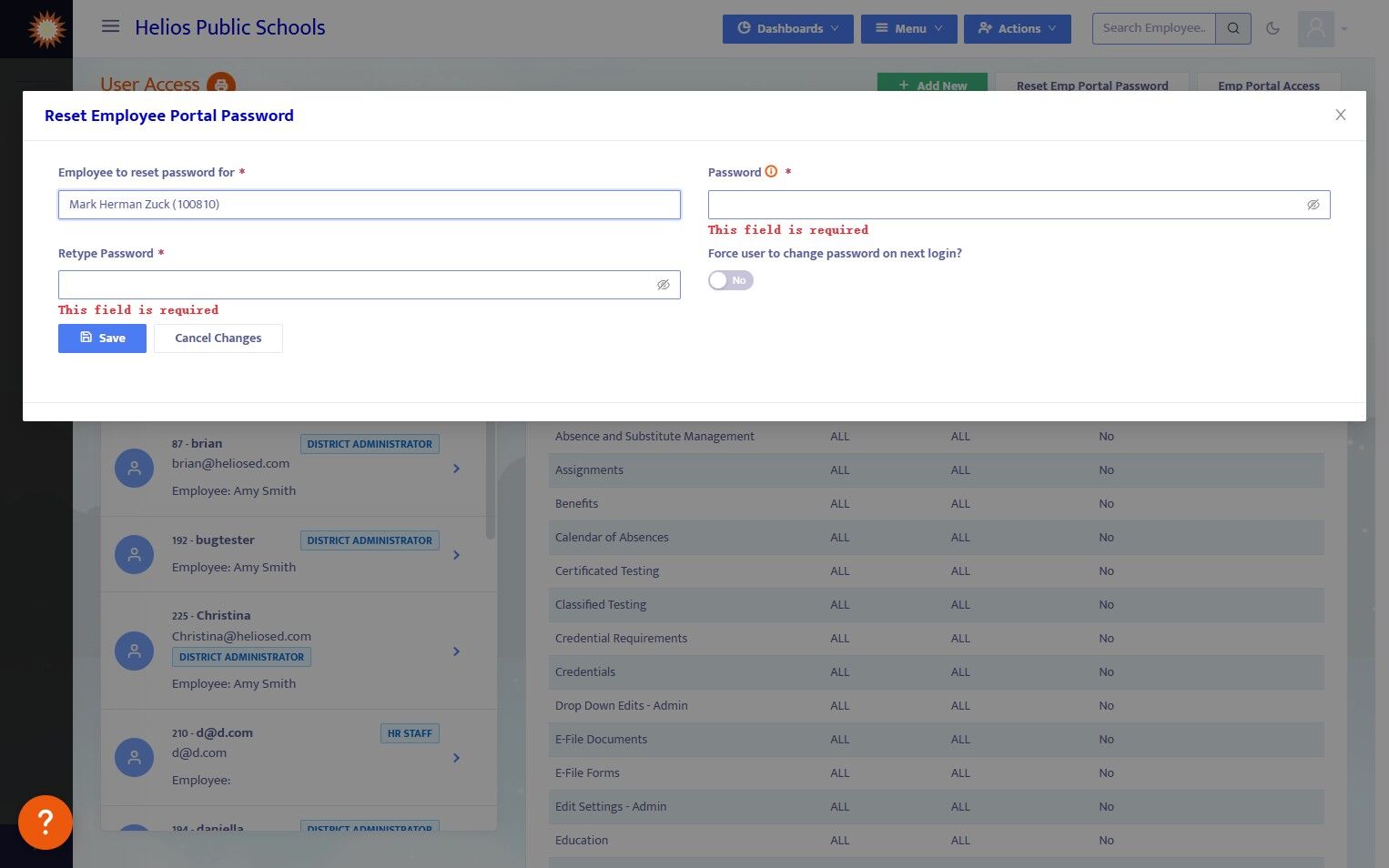Click the Helios sunburst logo

pyautogui.click(x=46, y=29)
